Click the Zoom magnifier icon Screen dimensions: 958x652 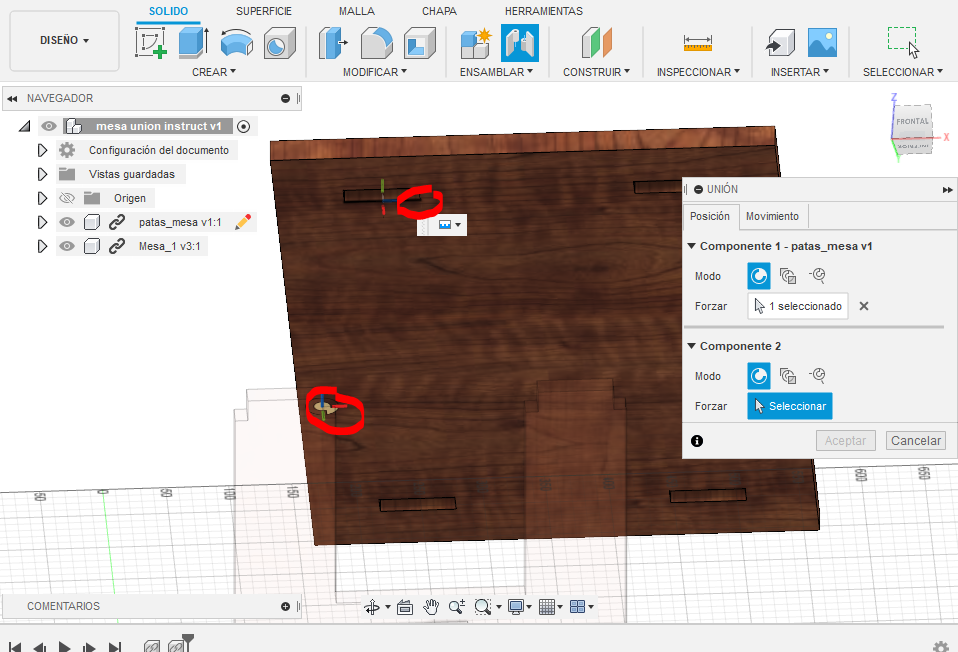(x=456, y=607)
